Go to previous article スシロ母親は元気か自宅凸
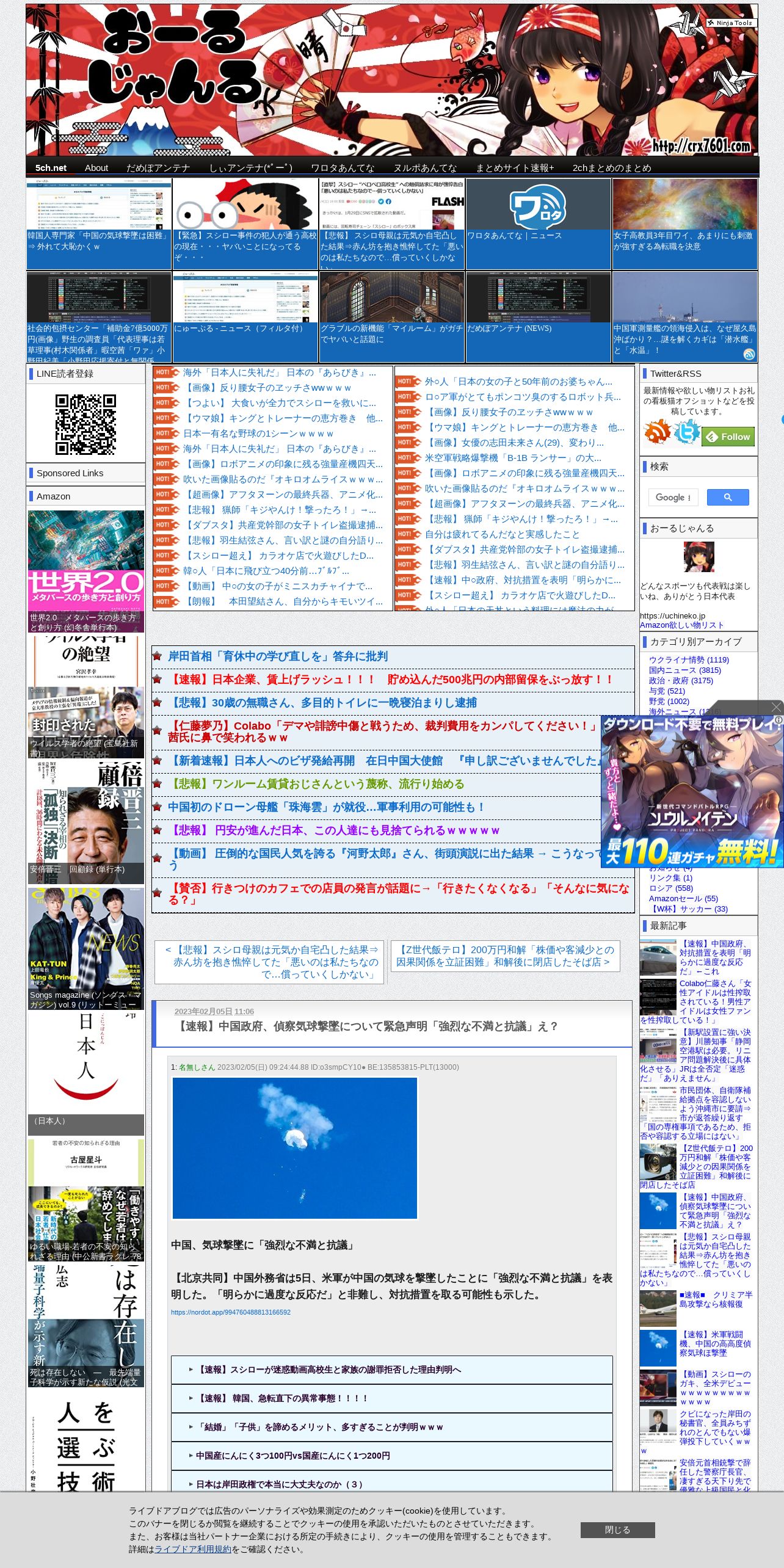Image resolution: width=784 pixels, height=1568 pixels. coord(269,962)
